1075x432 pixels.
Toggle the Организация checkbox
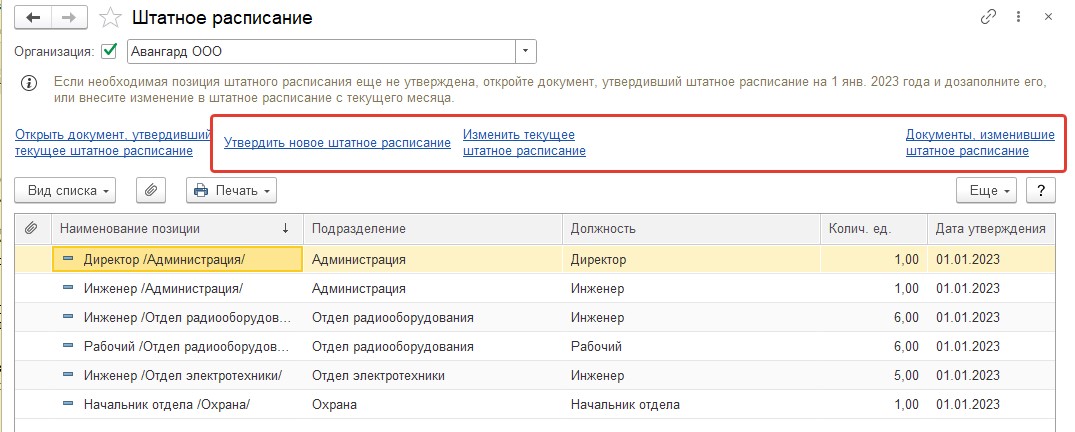click(108, 51)
